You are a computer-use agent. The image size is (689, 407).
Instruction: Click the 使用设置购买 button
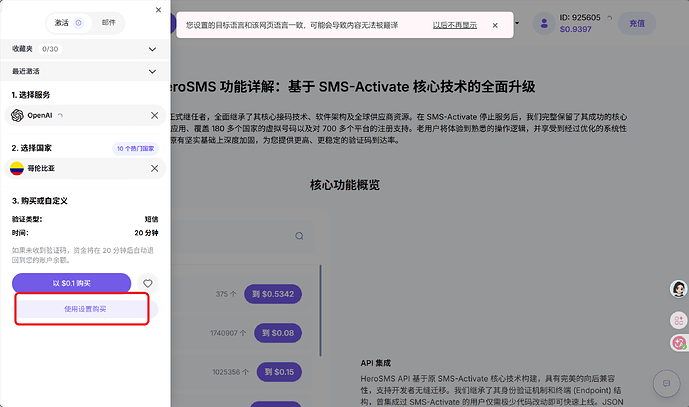pyautogui.click(x=85, y=309)
